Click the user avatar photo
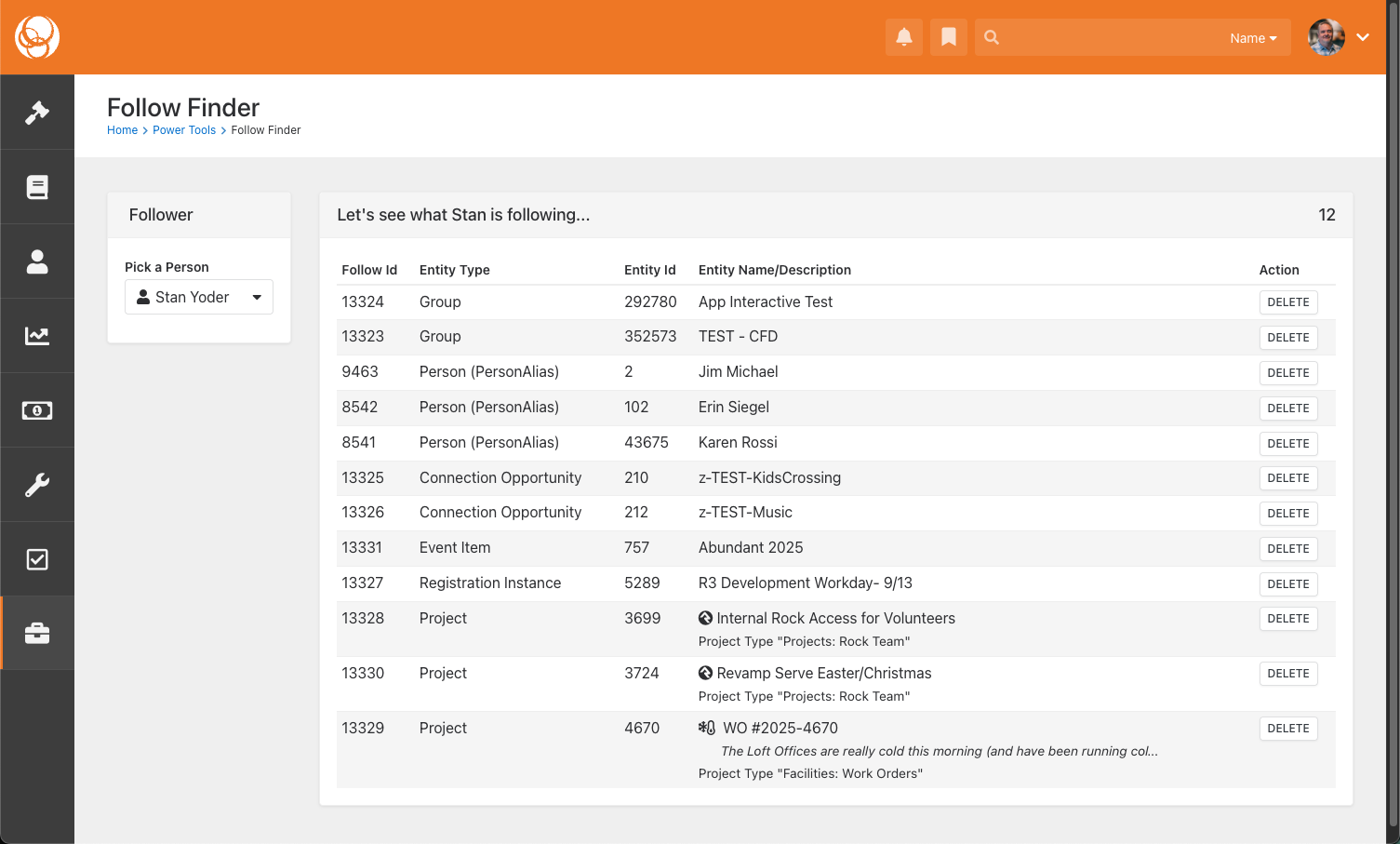This screenshot has height=844, width=1400. pos(1326,37)
